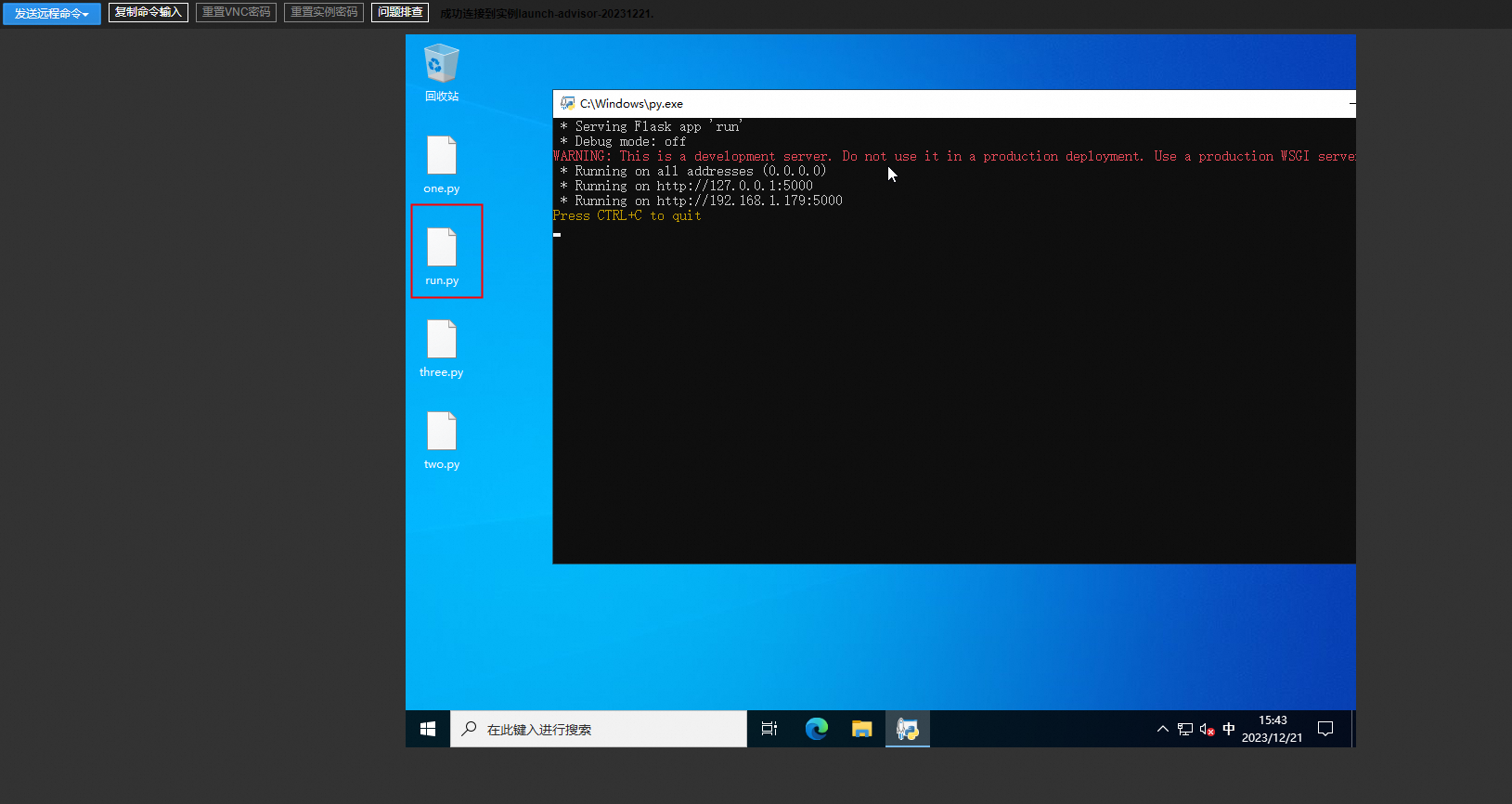Image resolution: width=1512 pixels, height=804 pixels.
Task: Click the 'Serving Flask app' console line
Action: pos(651,126)
